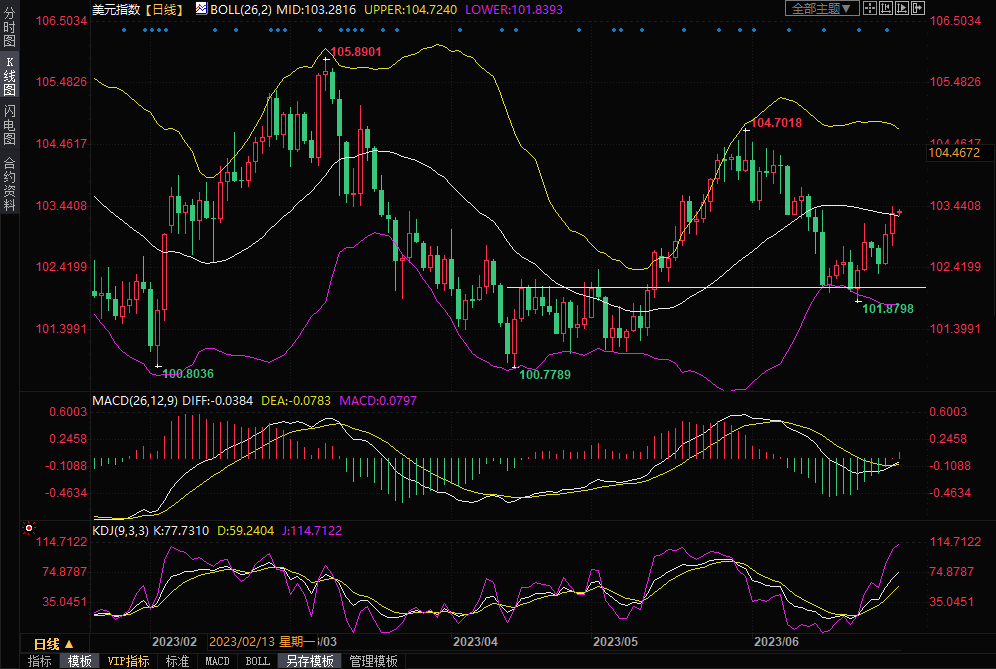Click the interval range measurement icon
This screenshot has width=996, height=669.
click(887, 8)
